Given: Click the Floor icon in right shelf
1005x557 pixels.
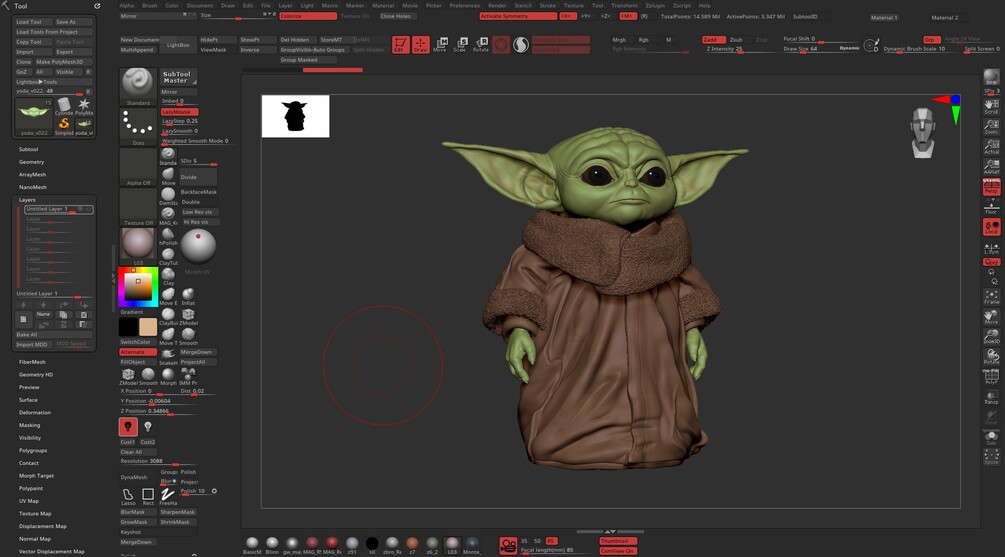Looking at the screenshot, I should click(991, 207).
